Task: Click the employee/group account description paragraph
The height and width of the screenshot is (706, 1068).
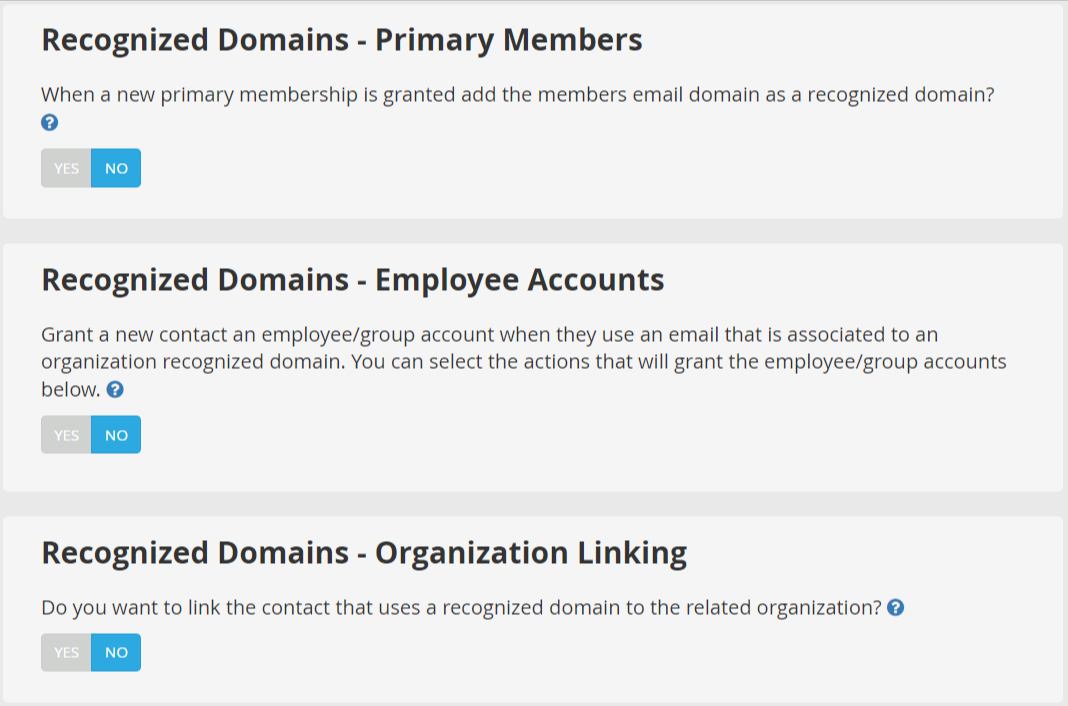Action: point(524,362)
